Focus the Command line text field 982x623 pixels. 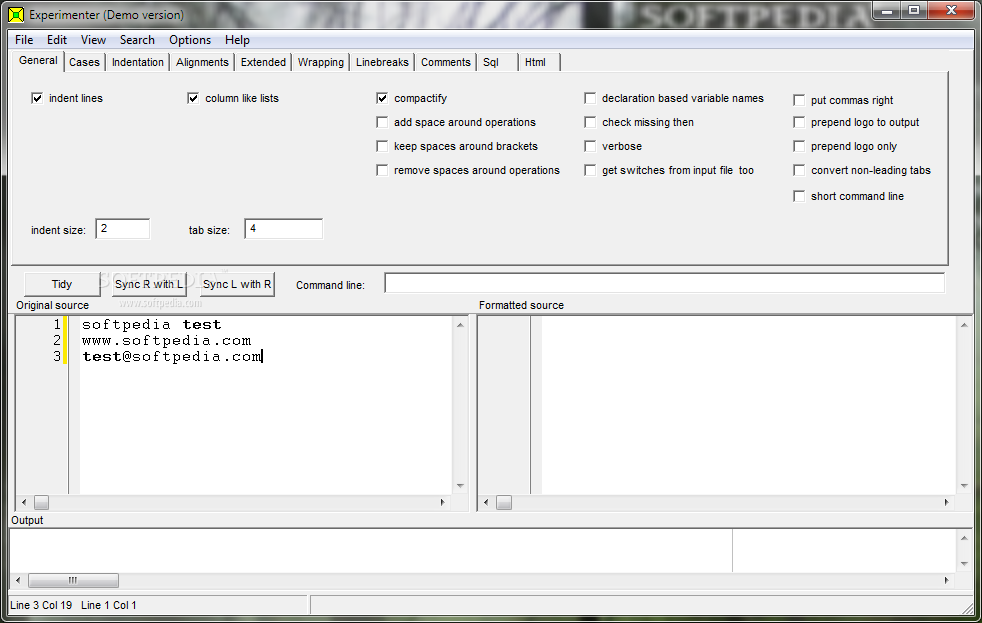pyautogui.click(x=664, y=283)
